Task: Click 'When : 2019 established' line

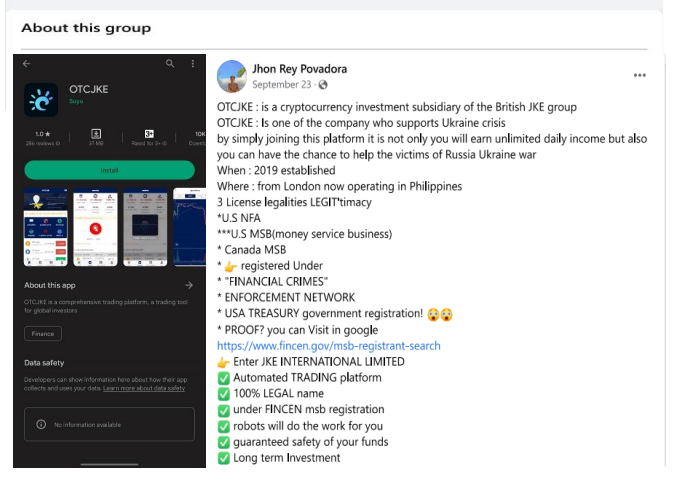Action: [276, 170]
